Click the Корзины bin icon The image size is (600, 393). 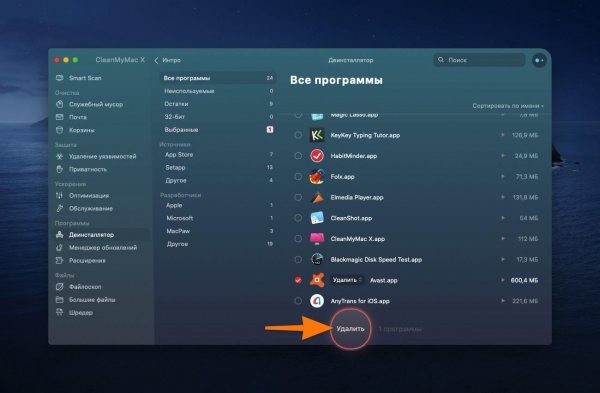click(x=59, y=130)
